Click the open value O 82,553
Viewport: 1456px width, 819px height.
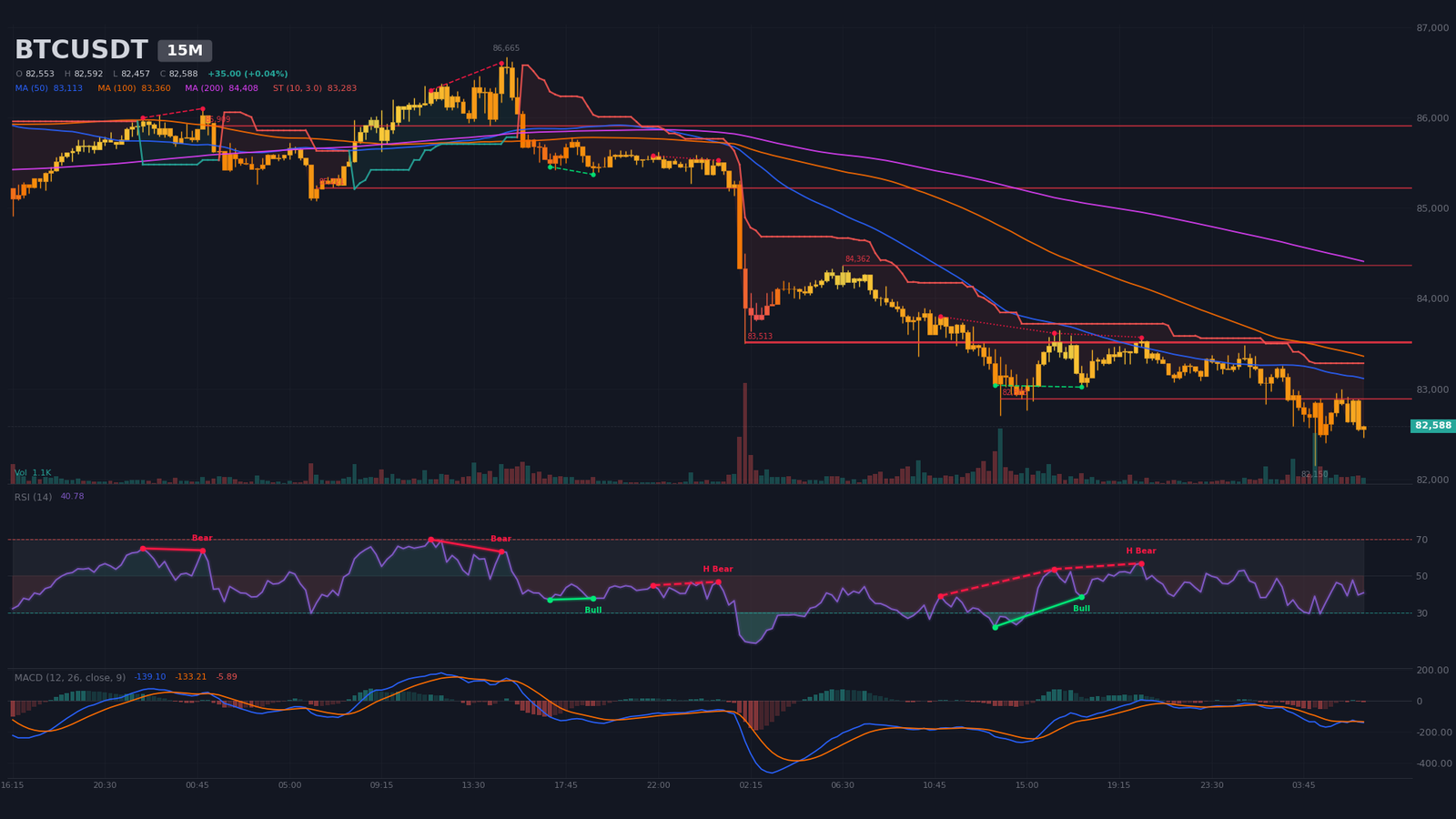click(x=35, y=74)
